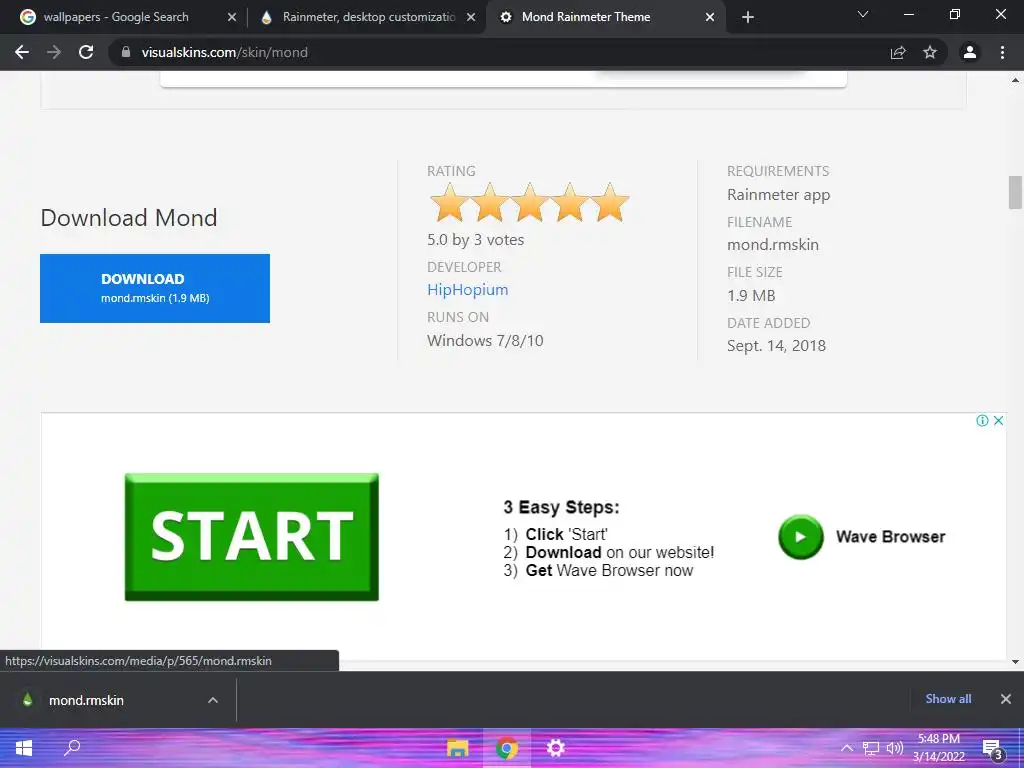This screenshot has height=768, width=1024.
Task: Click scrollbar down arrow
Action: [x=1015, y=662]
